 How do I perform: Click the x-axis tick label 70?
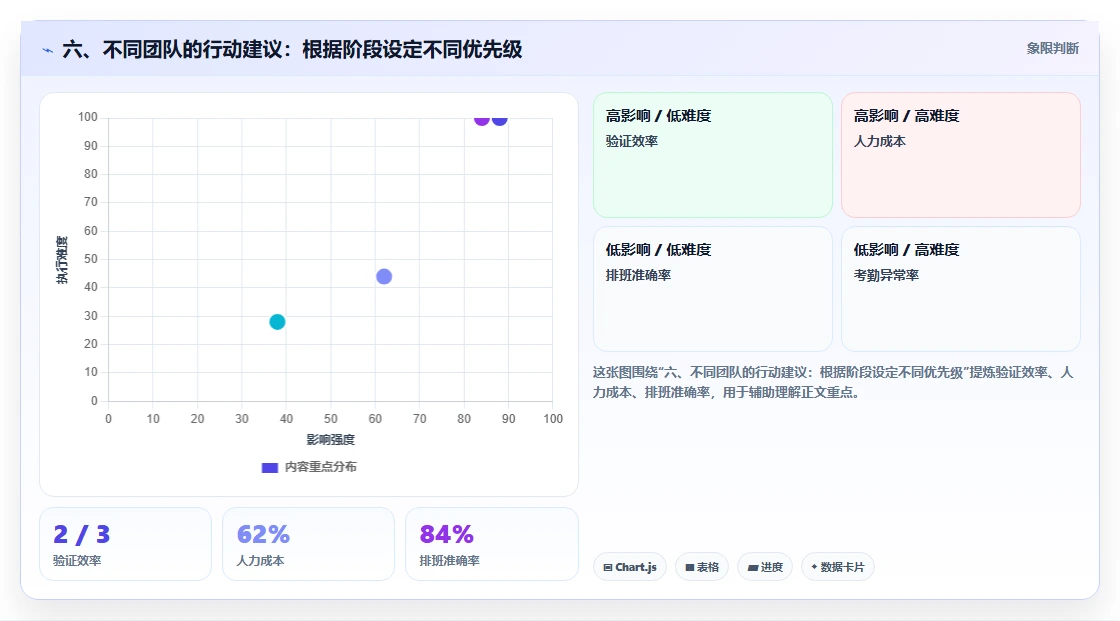(419, 419)
